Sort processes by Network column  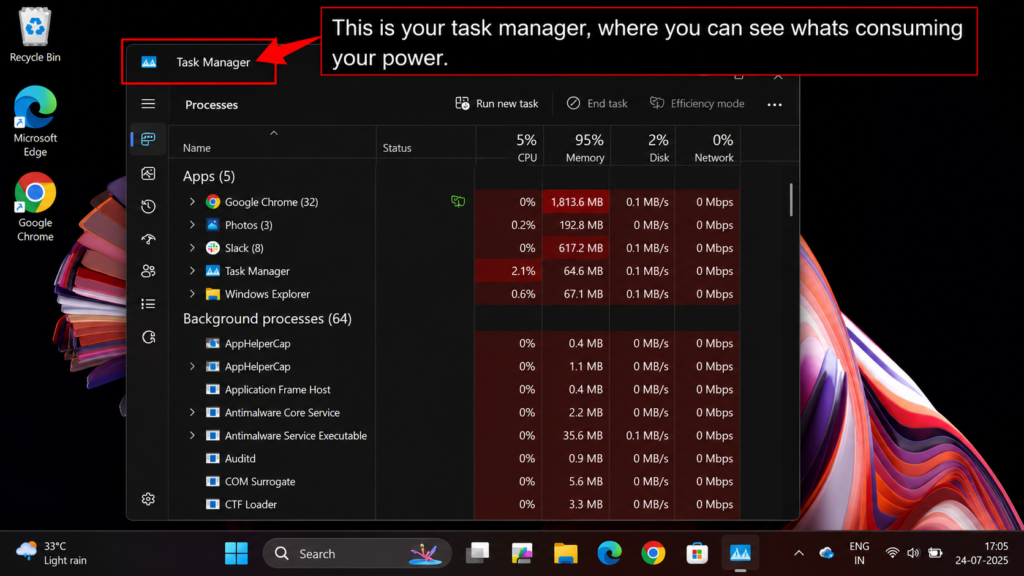[x=708, y=147]
